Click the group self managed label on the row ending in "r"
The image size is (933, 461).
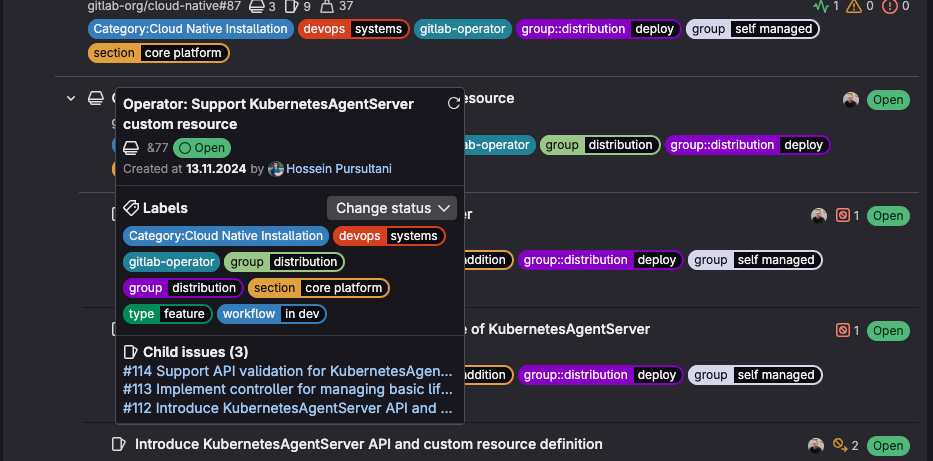[x=755, y=260]
